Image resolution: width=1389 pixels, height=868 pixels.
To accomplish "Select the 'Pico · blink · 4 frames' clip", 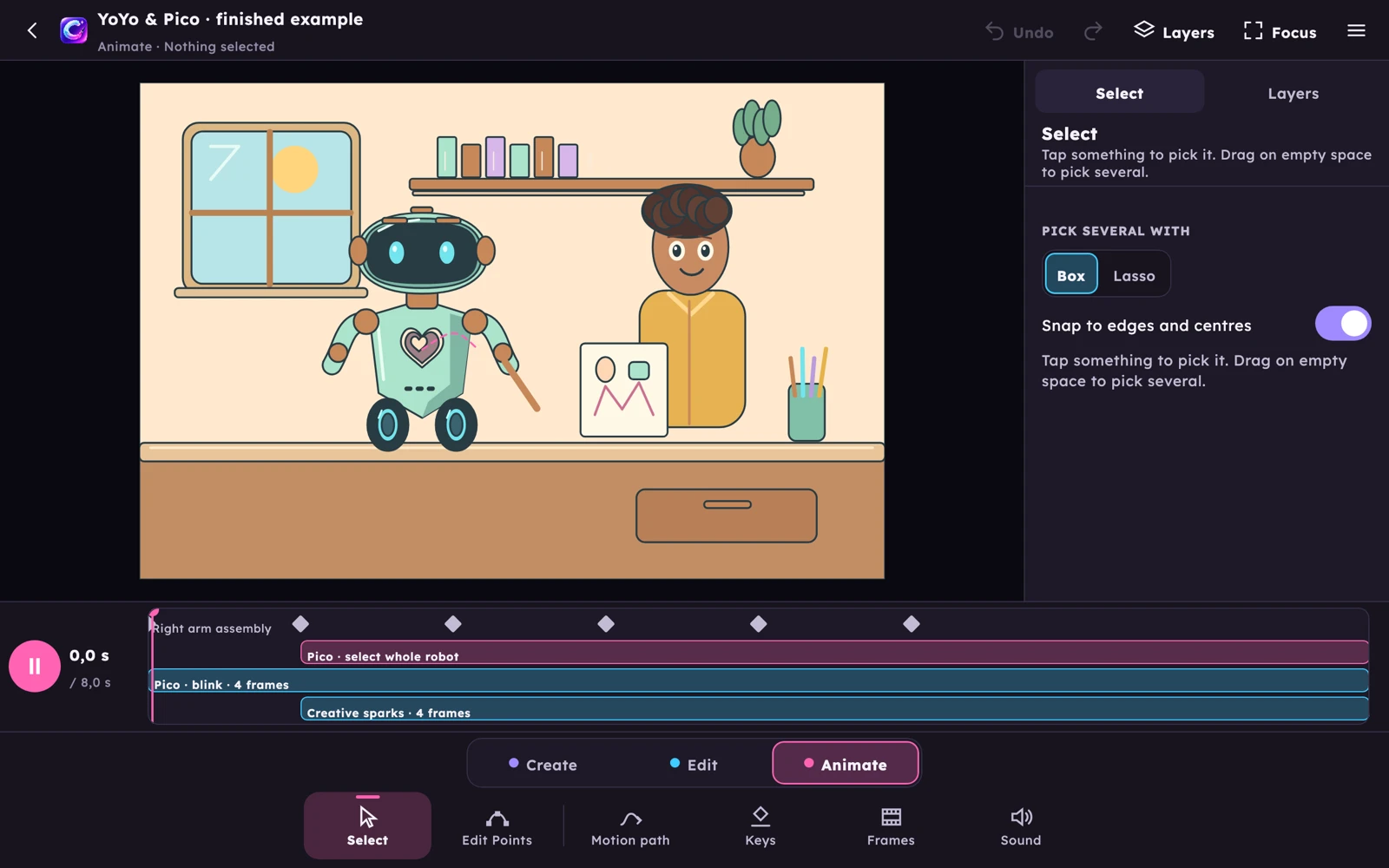I will click(760, 681).
